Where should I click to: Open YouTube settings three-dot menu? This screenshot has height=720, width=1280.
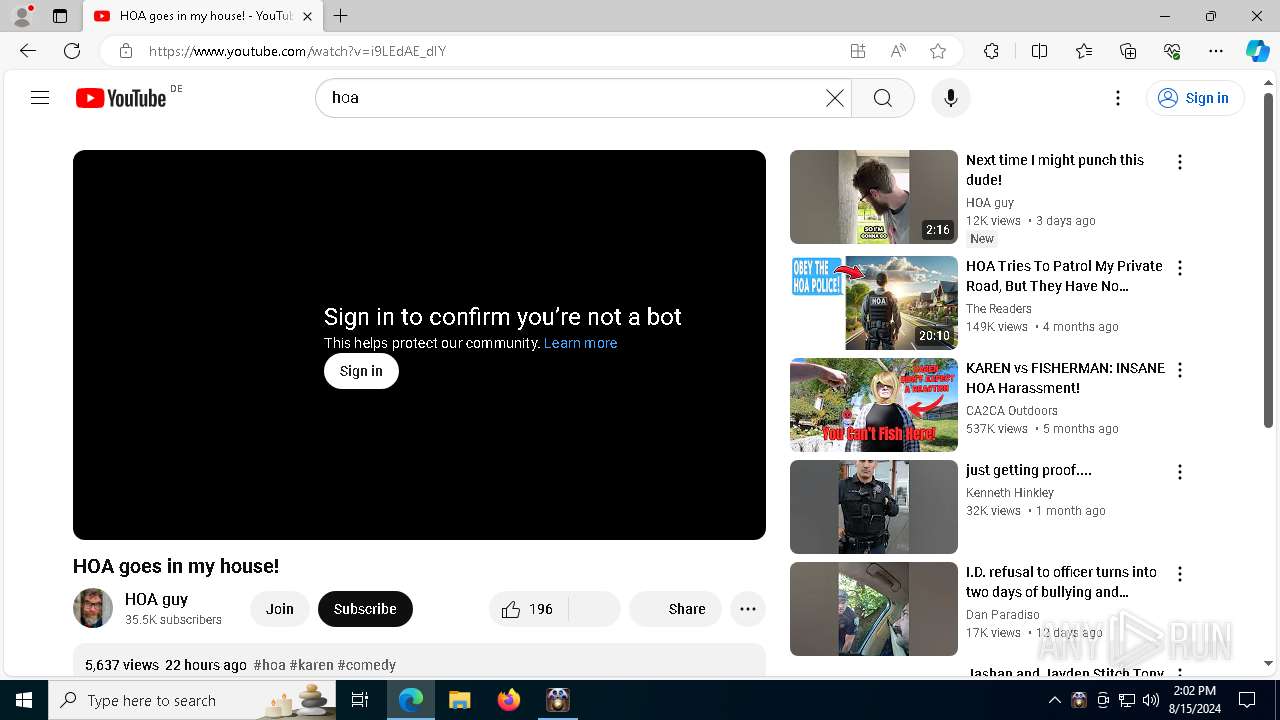(x=1118, y=98)
